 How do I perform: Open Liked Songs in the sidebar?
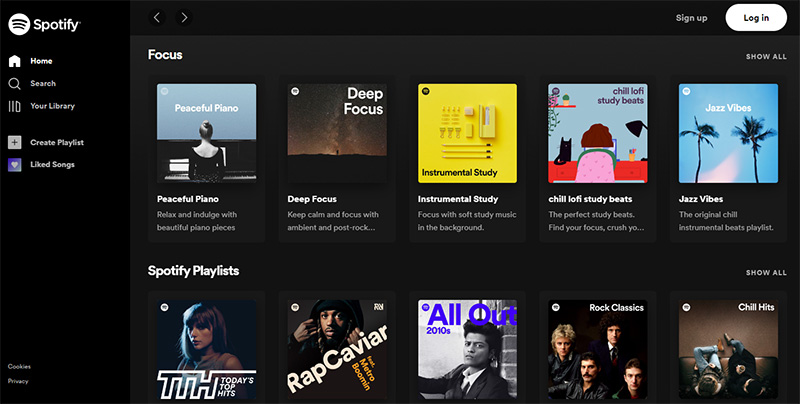pos(53,164)
